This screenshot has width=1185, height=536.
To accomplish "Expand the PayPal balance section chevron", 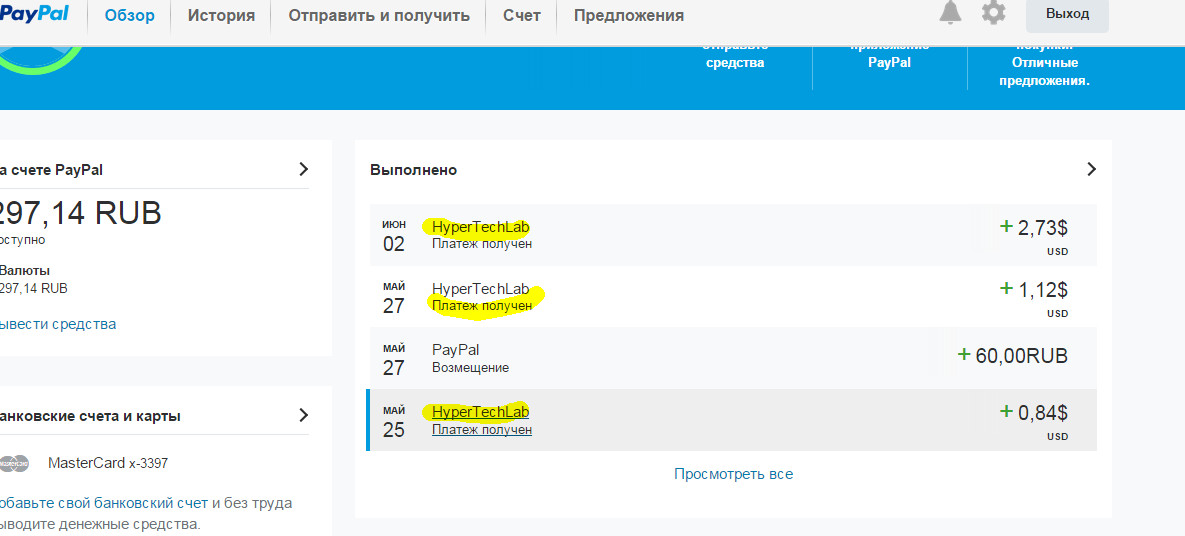I will [x=304, y=169].
